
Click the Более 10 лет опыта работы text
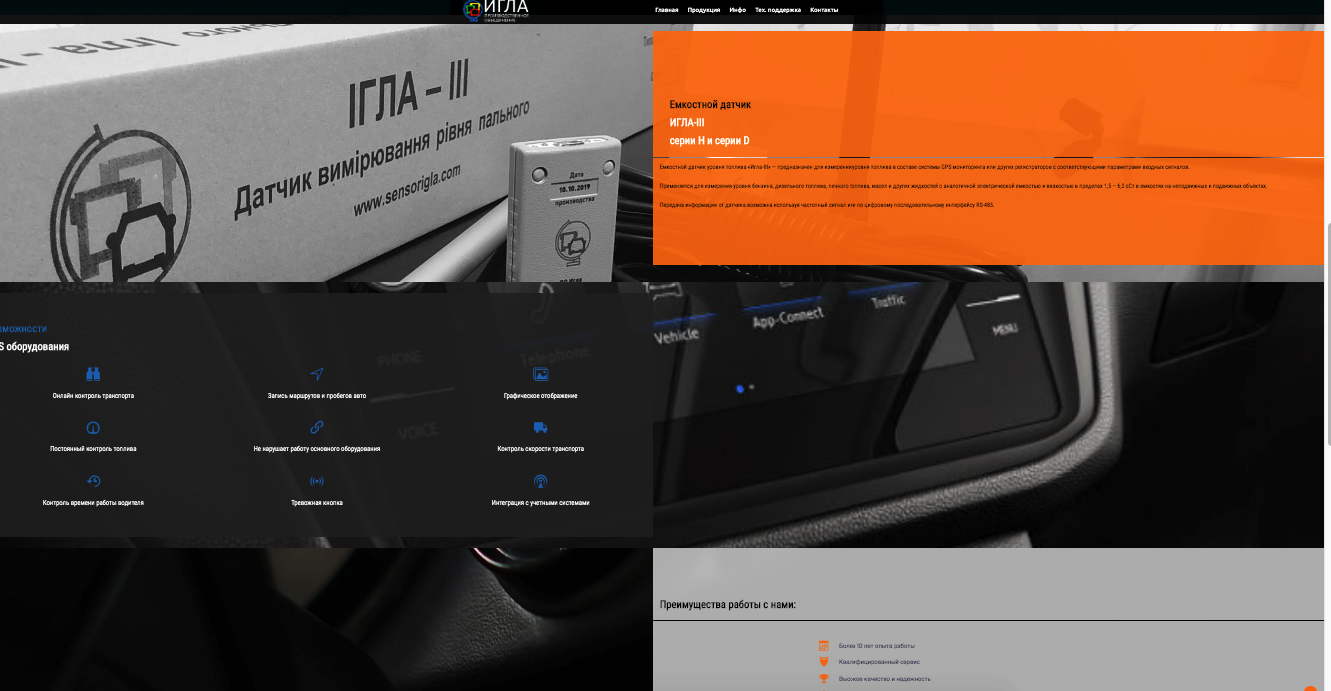(x=876, y=646)
